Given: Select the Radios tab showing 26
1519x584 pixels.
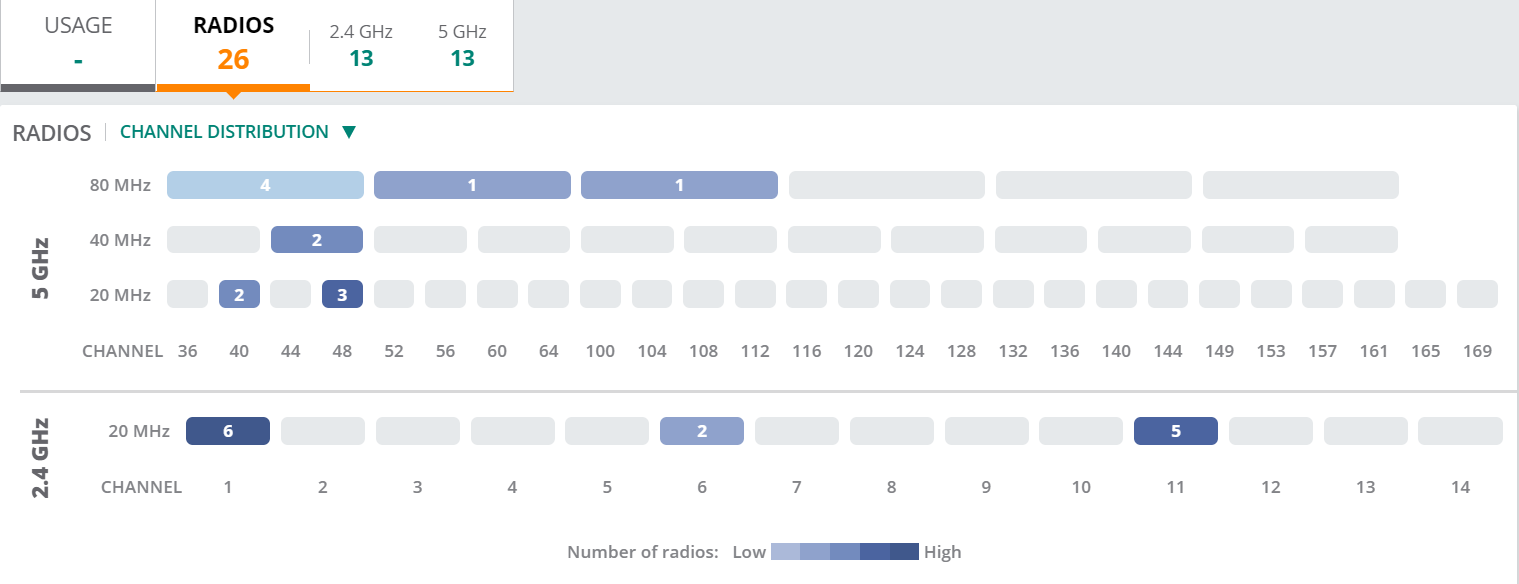Looking at the screenshot, I should [233, 45].
